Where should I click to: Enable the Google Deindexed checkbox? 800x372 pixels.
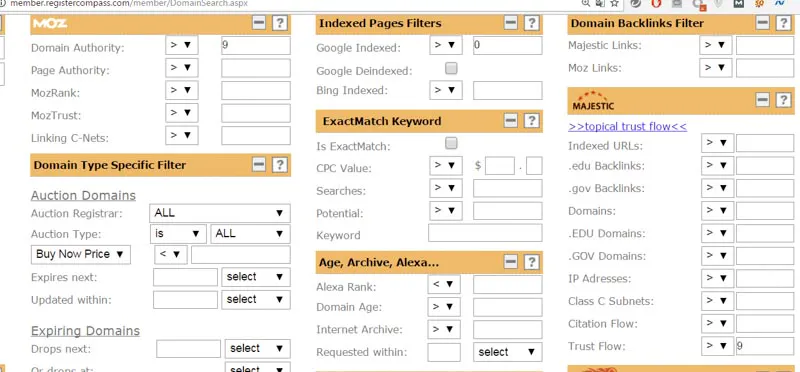tap(451, 68)
